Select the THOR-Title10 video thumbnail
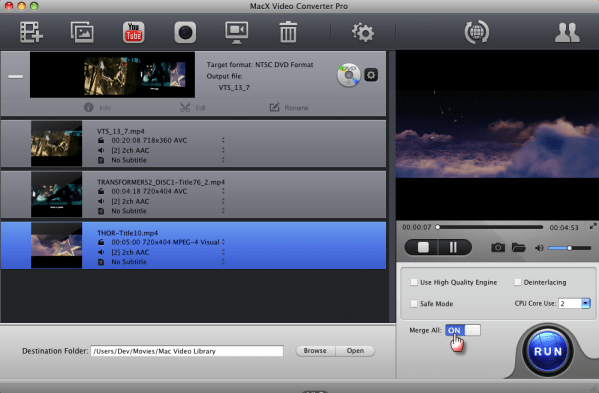This screenshot has height=393, width=599. click(57, 245)
